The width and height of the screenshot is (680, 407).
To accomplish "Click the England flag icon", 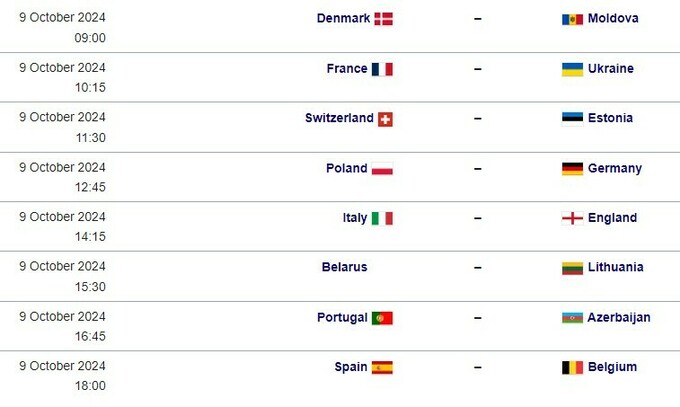I will click(572, 218).
